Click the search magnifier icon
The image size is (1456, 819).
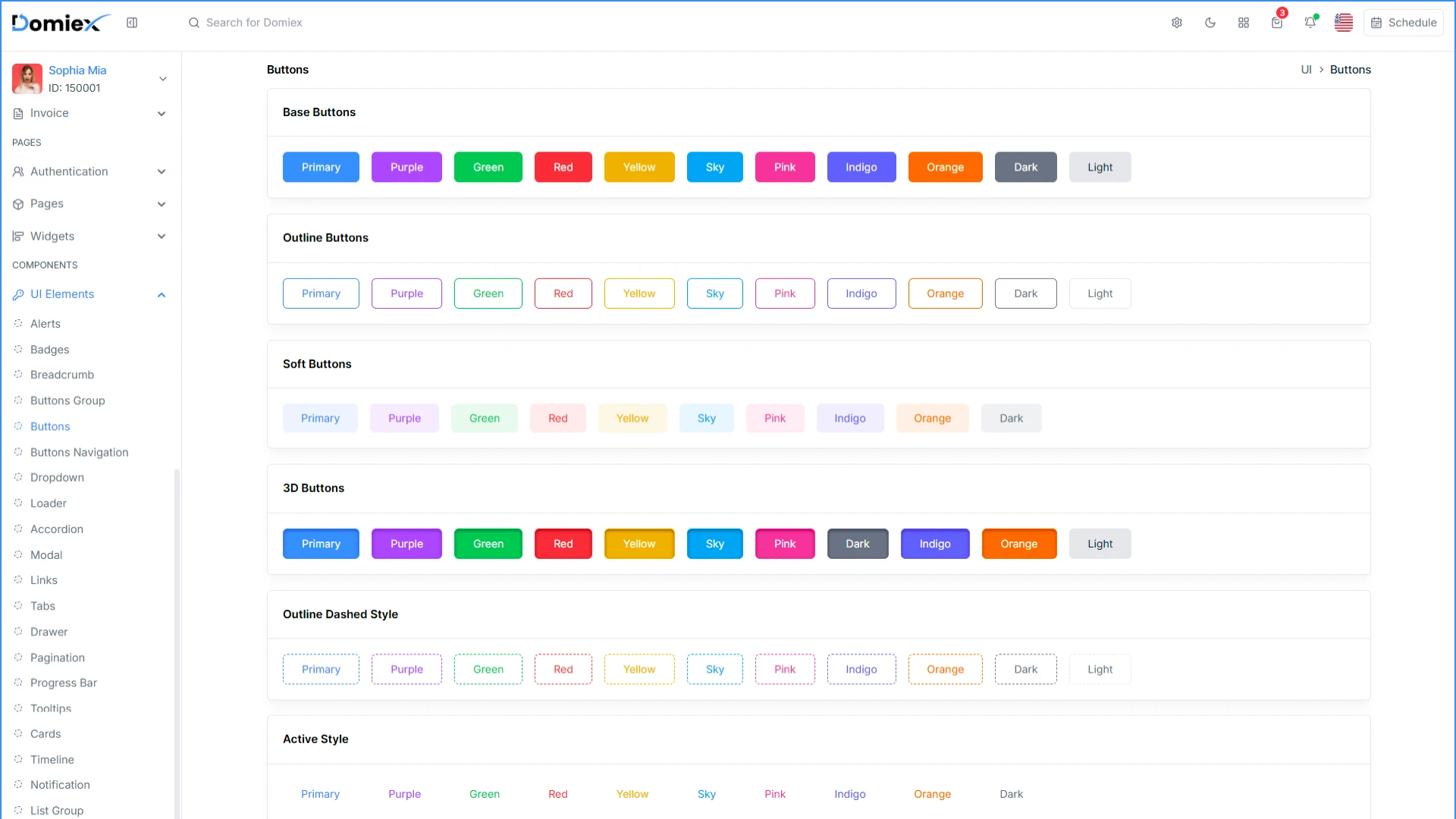tap(194, 23)
